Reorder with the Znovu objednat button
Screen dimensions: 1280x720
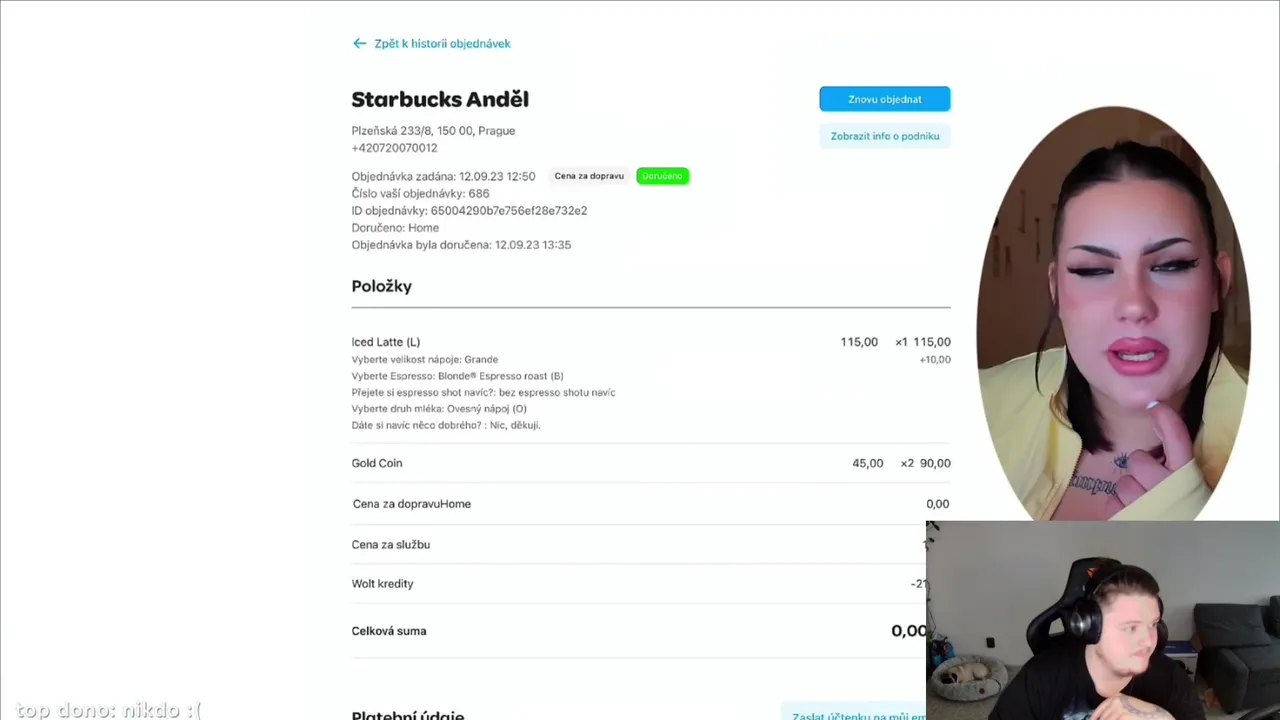click(885, 99)
